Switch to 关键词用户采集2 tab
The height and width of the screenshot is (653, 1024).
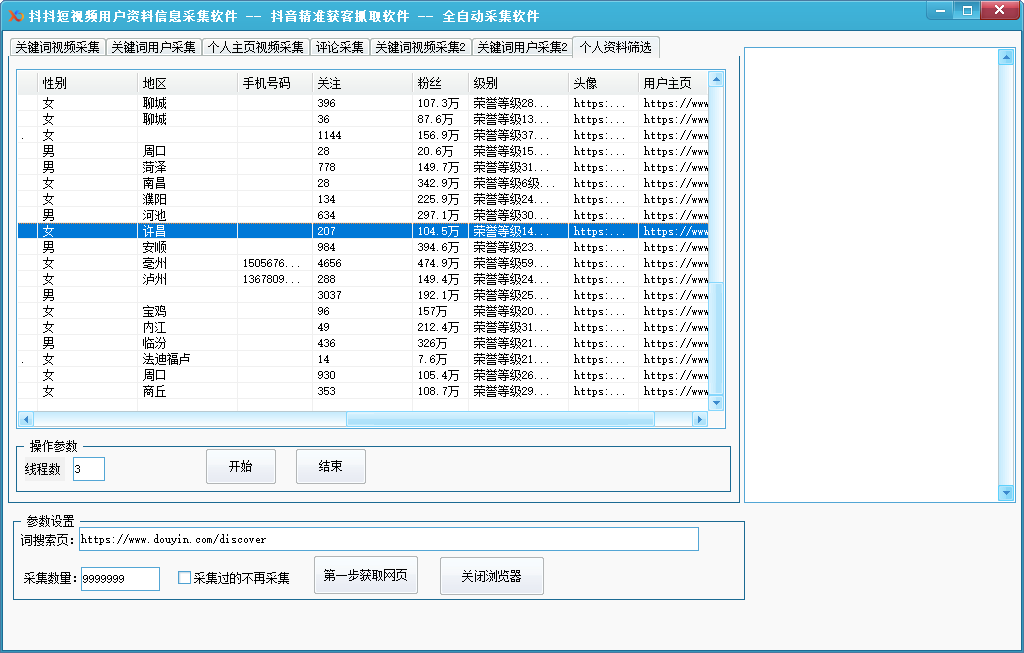click(x=522, y=48)
